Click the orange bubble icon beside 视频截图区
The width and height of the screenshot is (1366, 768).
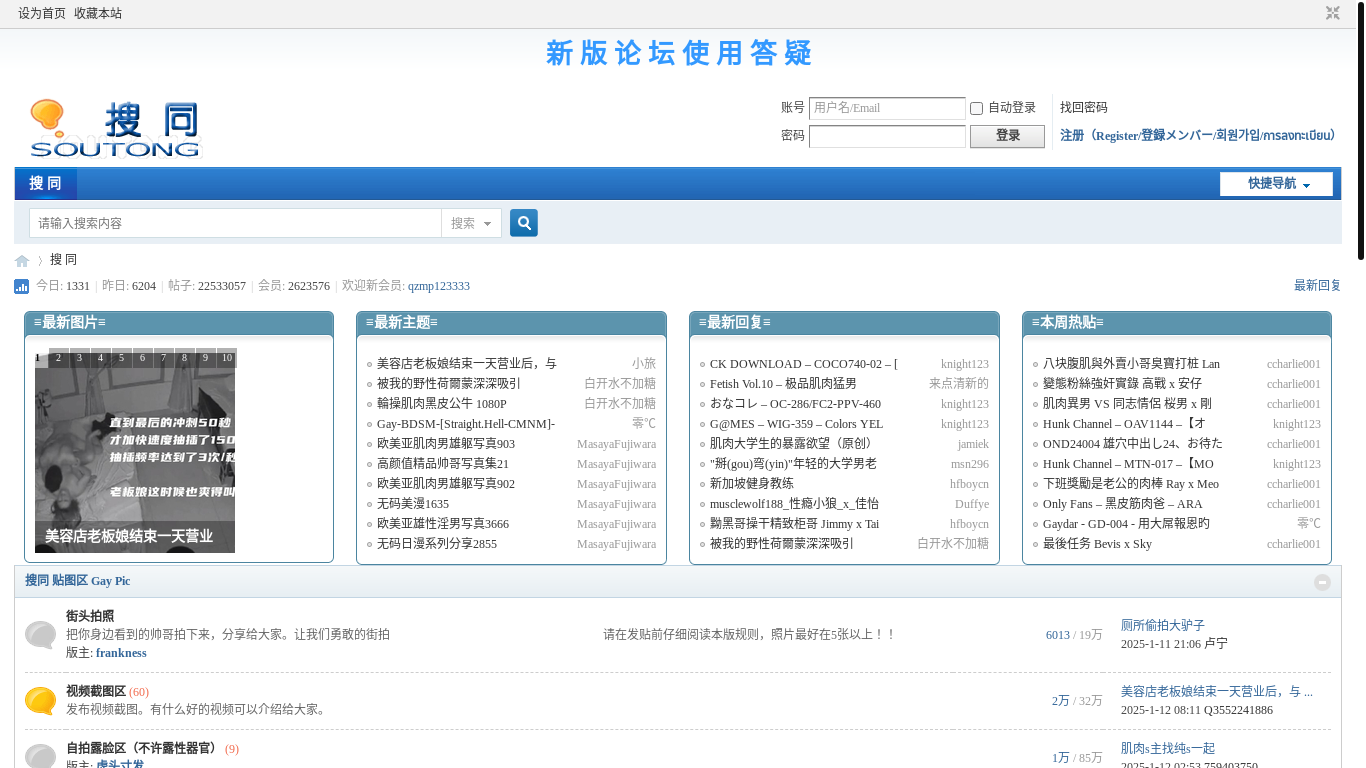coord(41,701)
